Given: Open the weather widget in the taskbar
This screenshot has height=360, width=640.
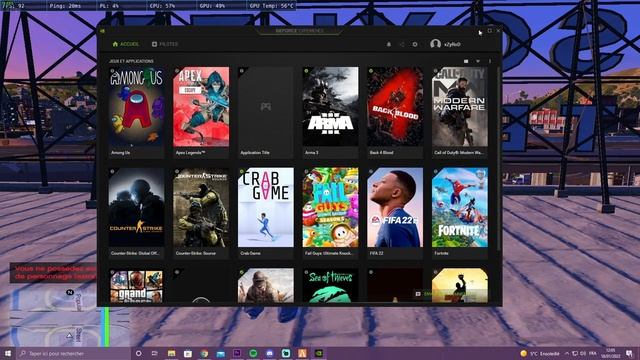Looking at the screenshot, I should (540, 353).
